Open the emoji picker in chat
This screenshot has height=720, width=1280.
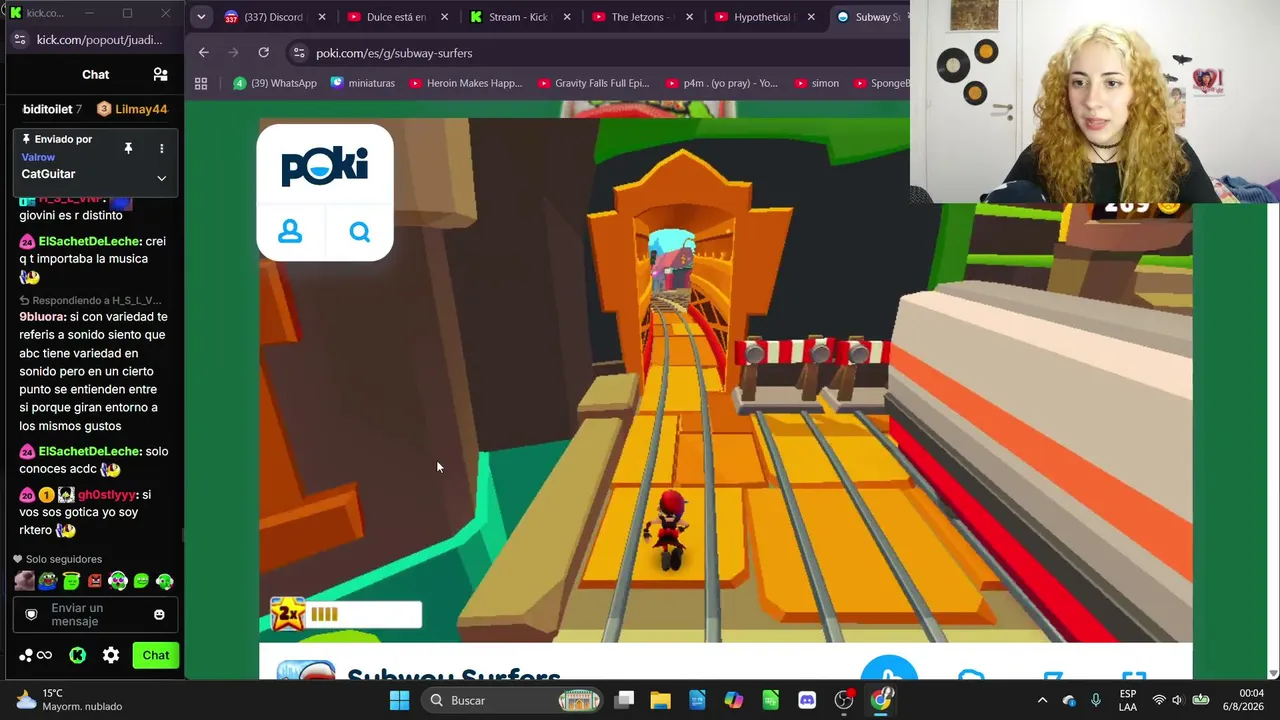coord(159,614)
